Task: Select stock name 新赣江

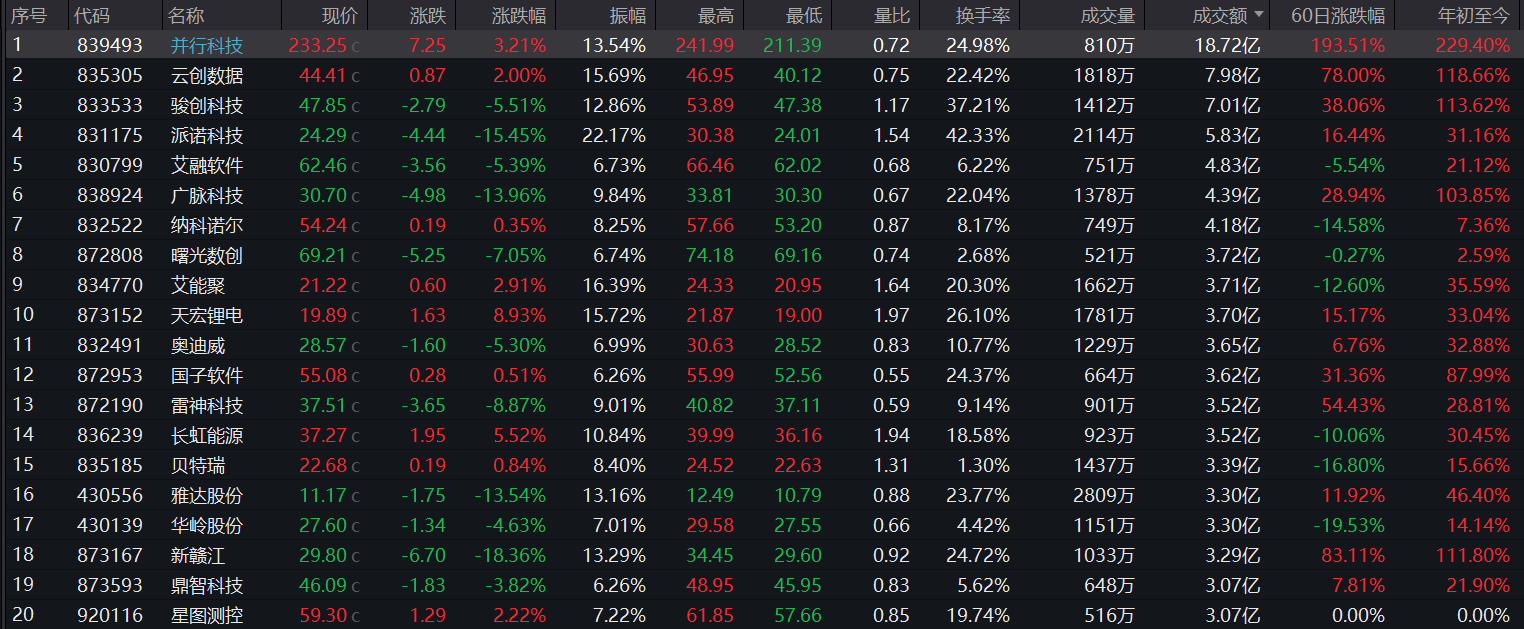Action: point(198,555)
